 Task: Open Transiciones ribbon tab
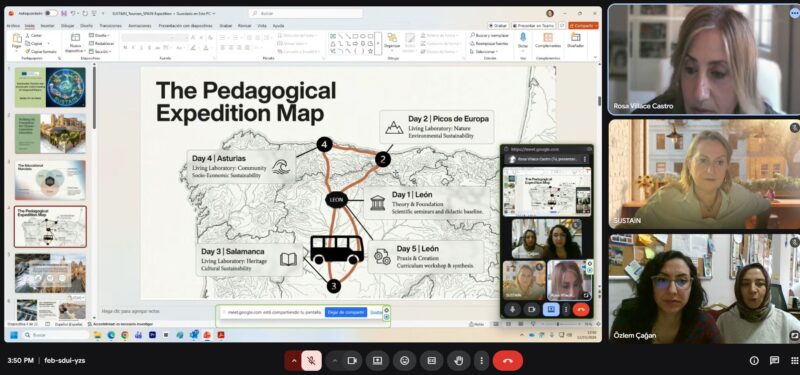pos(110,26)
